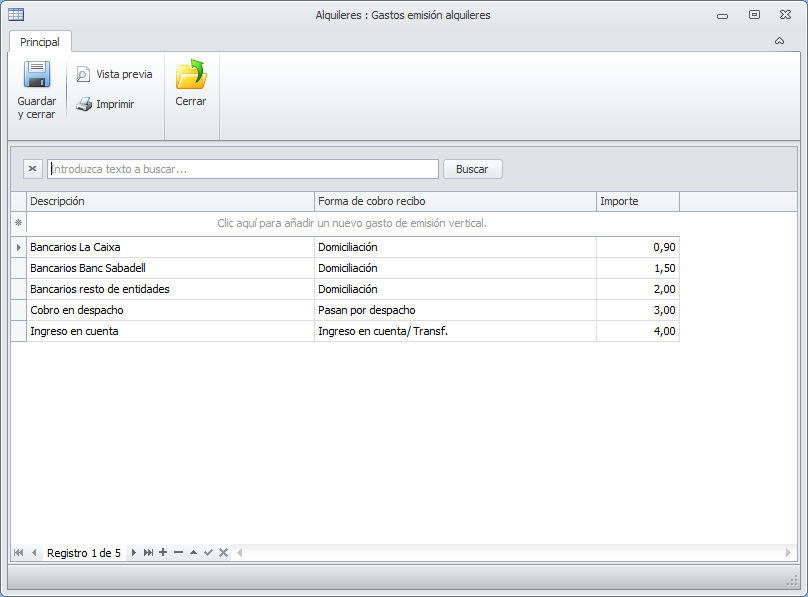Image resolution: width=808 pixels, height=597 pixels.
Task: Click the new row to add a gasto
Action: click(352, 223)
